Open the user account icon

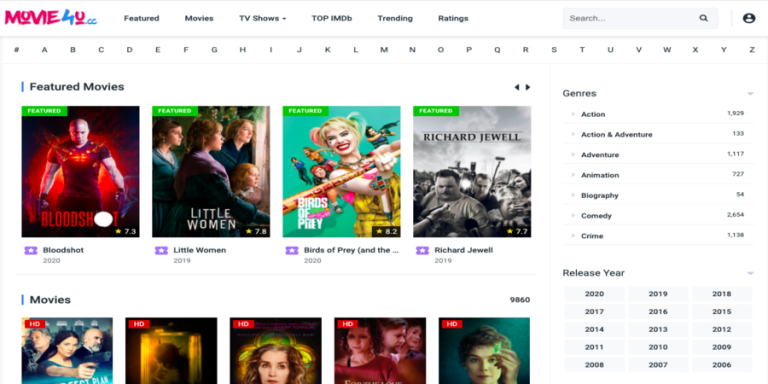tap(749, 18)
